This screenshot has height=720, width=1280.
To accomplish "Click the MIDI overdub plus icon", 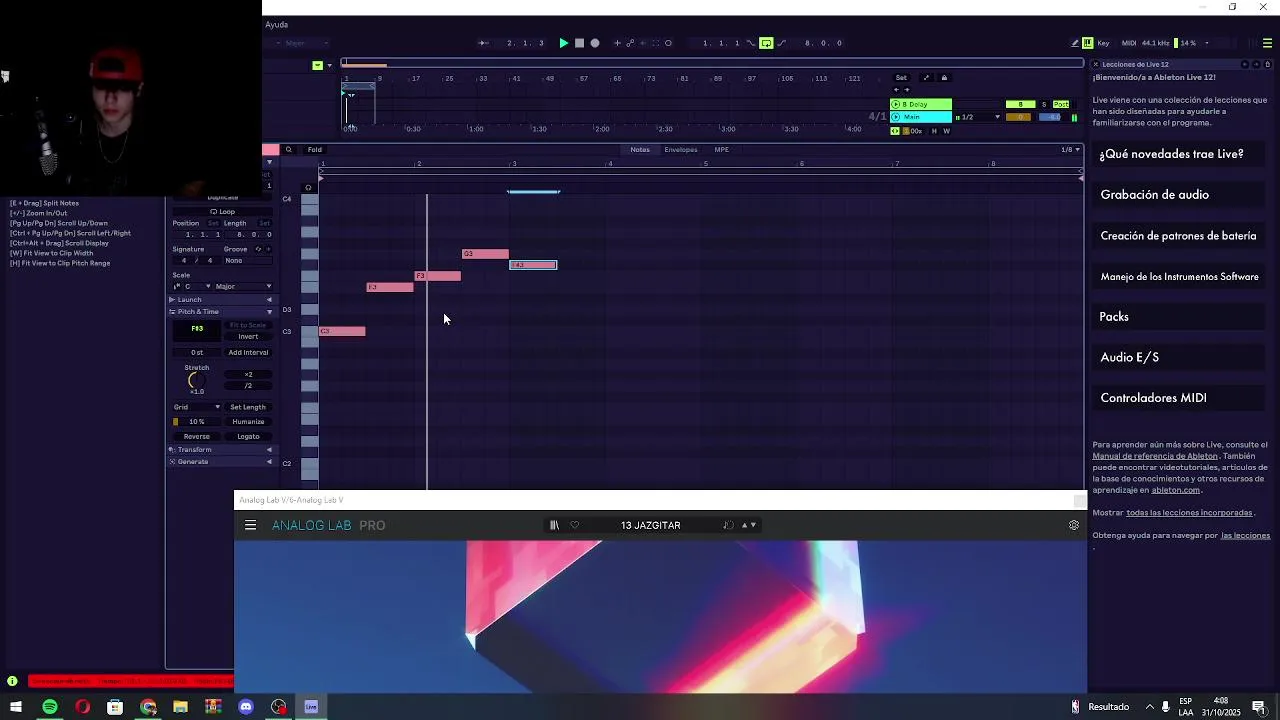I will (x=617, y=43).
